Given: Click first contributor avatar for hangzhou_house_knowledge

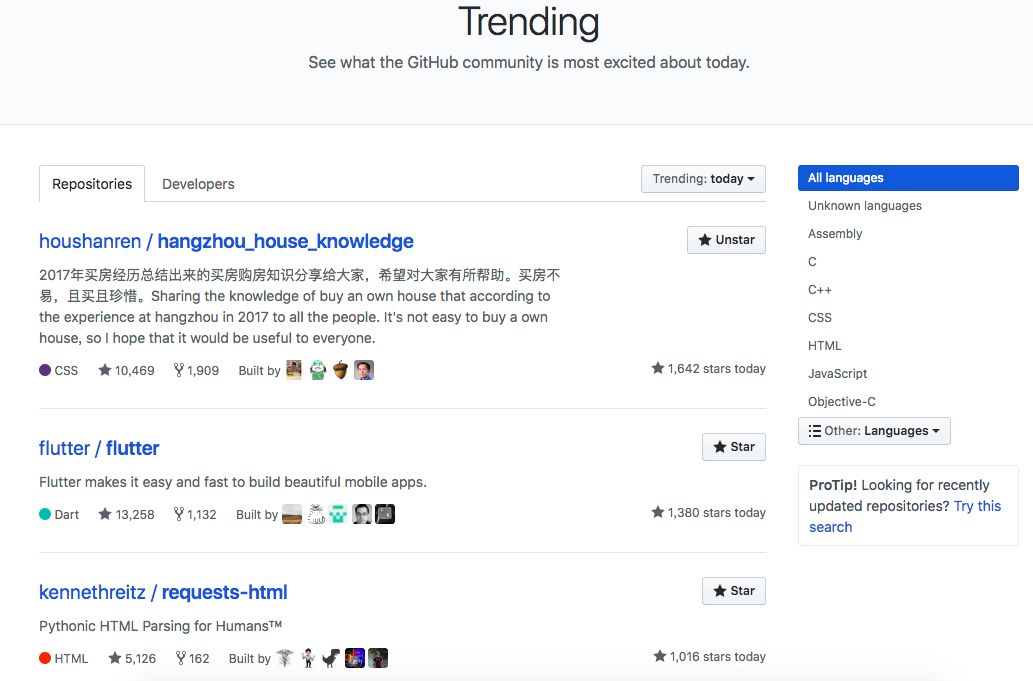Looking at the screenshot, I should 294,370.
